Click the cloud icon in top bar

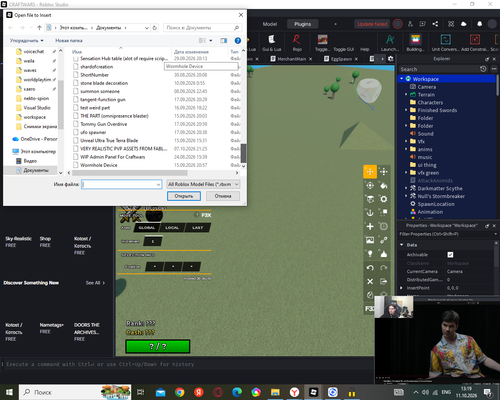464,24
